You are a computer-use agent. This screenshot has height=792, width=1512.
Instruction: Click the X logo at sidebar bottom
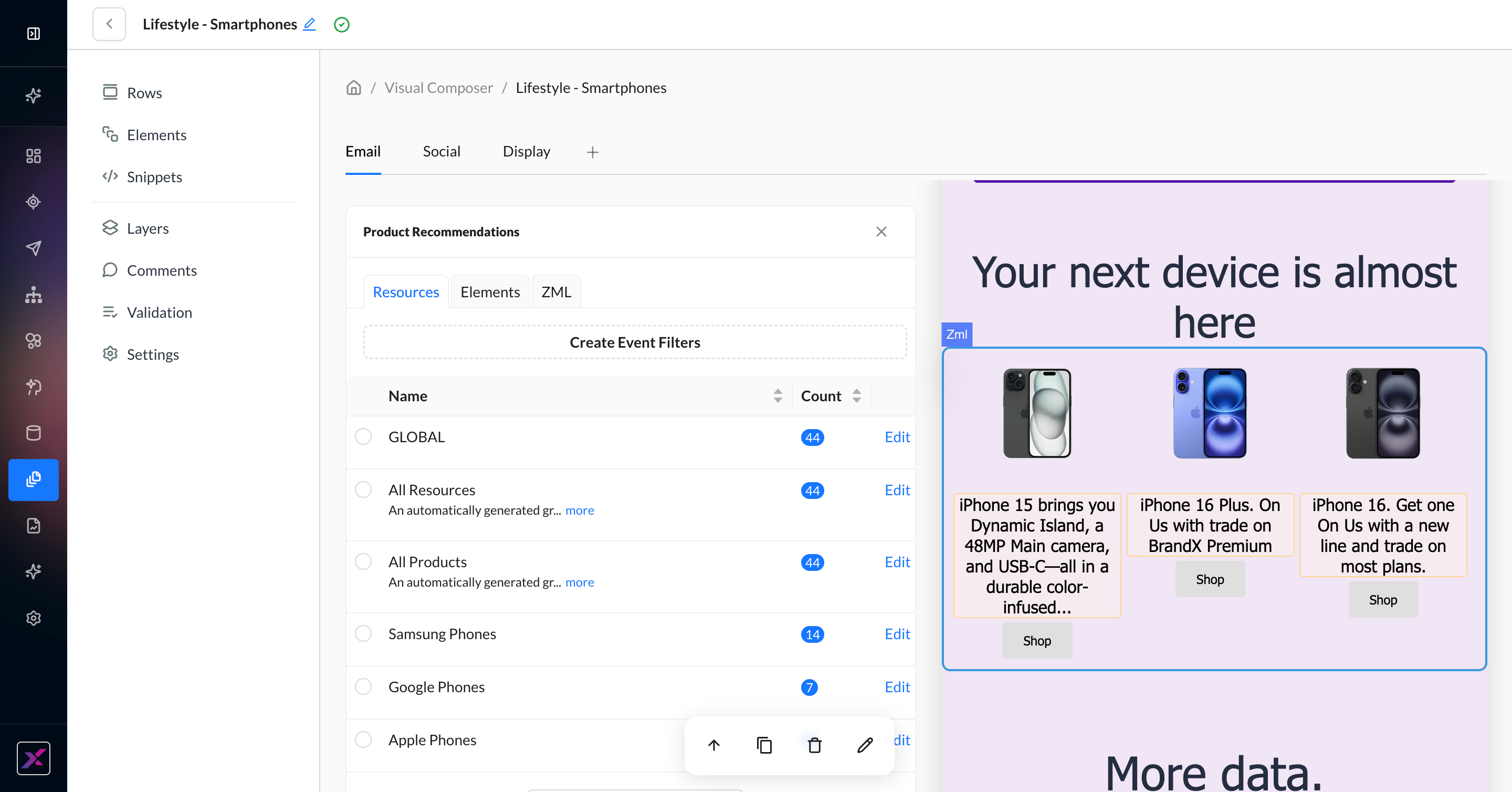(34, 758)
